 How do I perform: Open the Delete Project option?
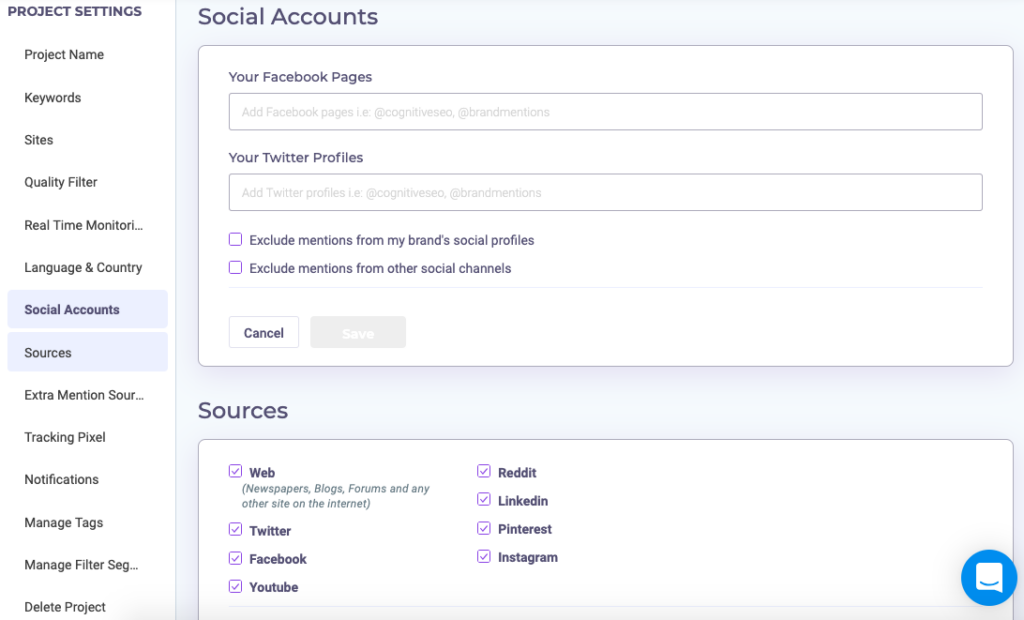click(x=64, y=606)
